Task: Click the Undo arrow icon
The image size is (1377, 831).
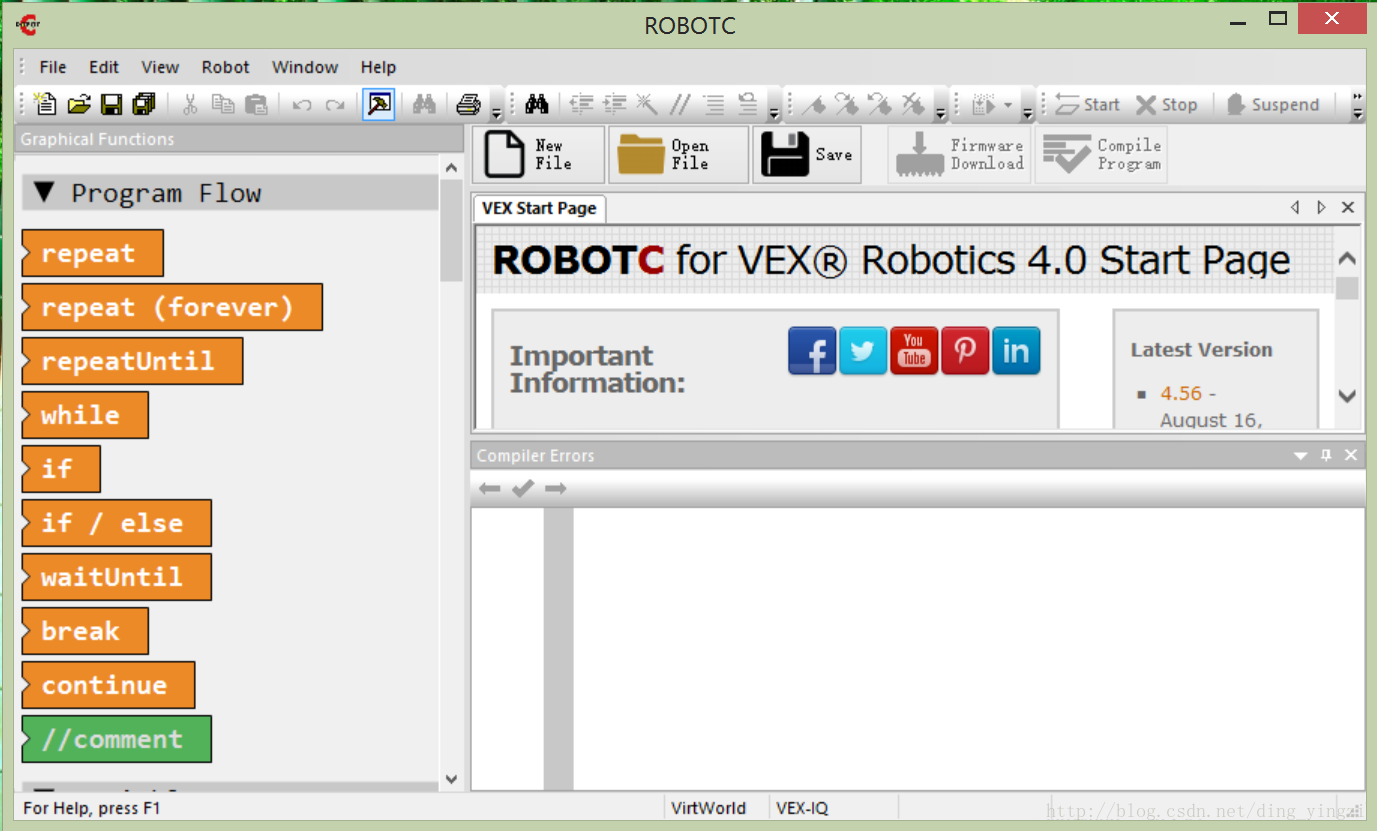Action: point(302,105)
